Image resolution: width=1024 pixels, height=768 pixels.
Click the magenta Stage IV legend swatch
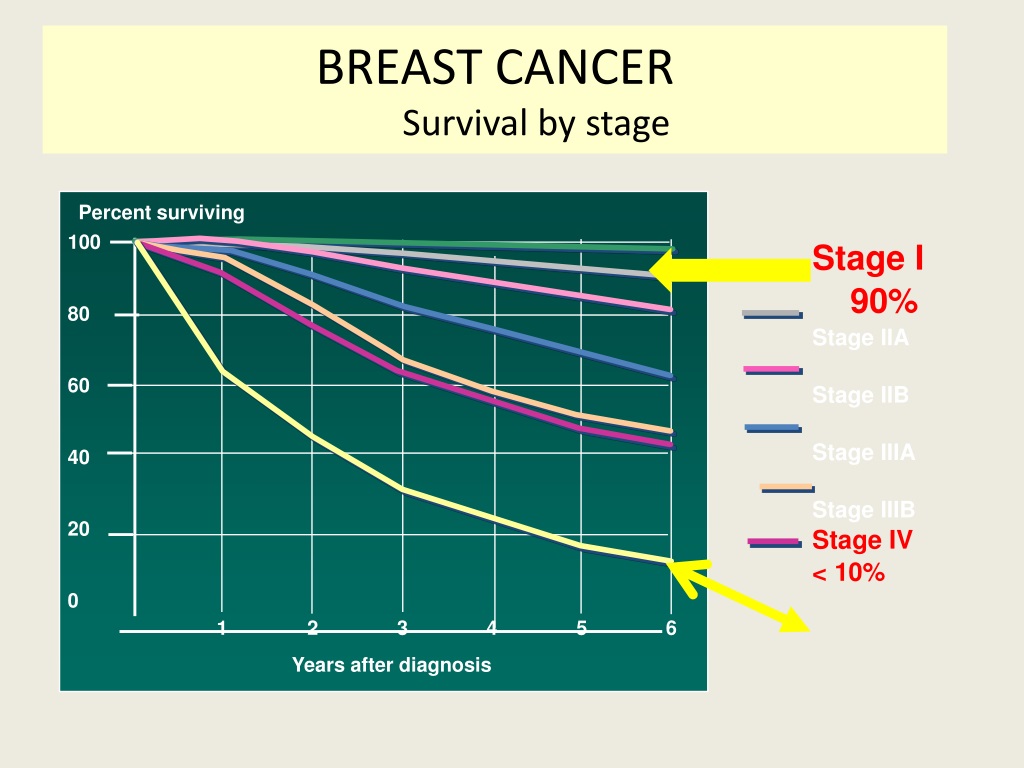click(775, 542)
